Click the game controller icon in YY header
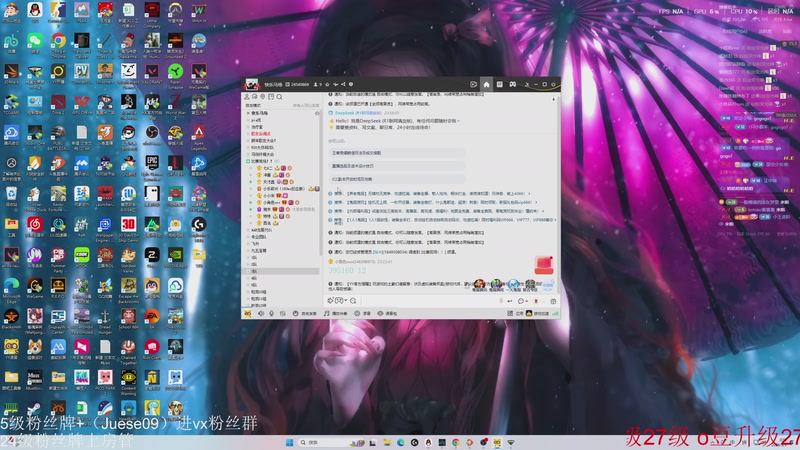The width and height of the screenshot is (800, 450). click(x=513, y=84)
